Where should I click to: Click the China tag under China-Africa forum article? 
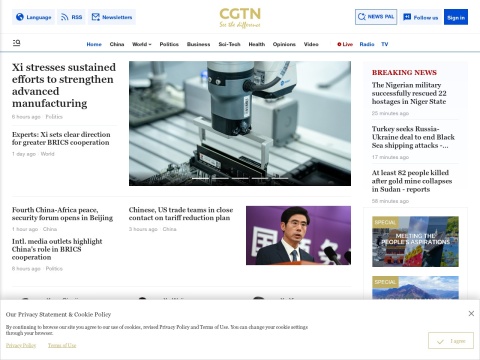click(x=50, y=229)
